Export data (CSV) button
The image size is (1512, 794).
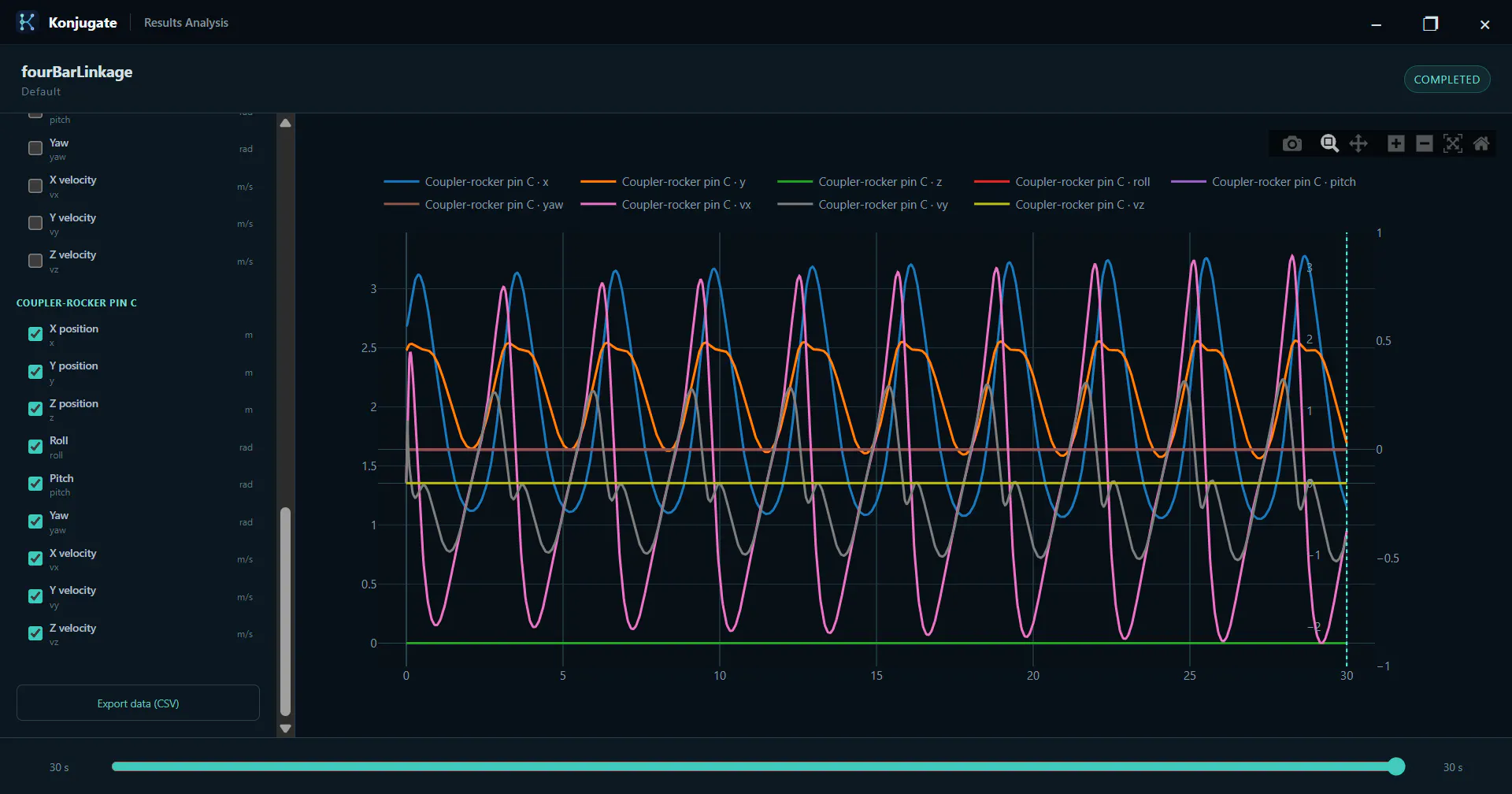pos(138,703)
